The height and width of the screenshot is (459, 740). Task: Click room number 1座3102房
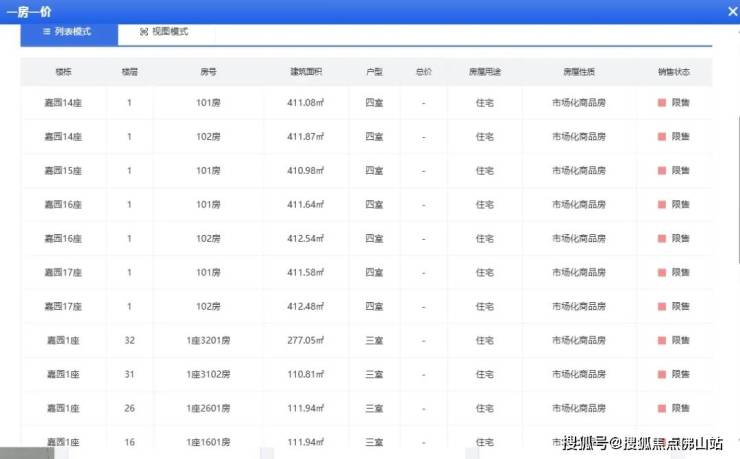point(208,374)
